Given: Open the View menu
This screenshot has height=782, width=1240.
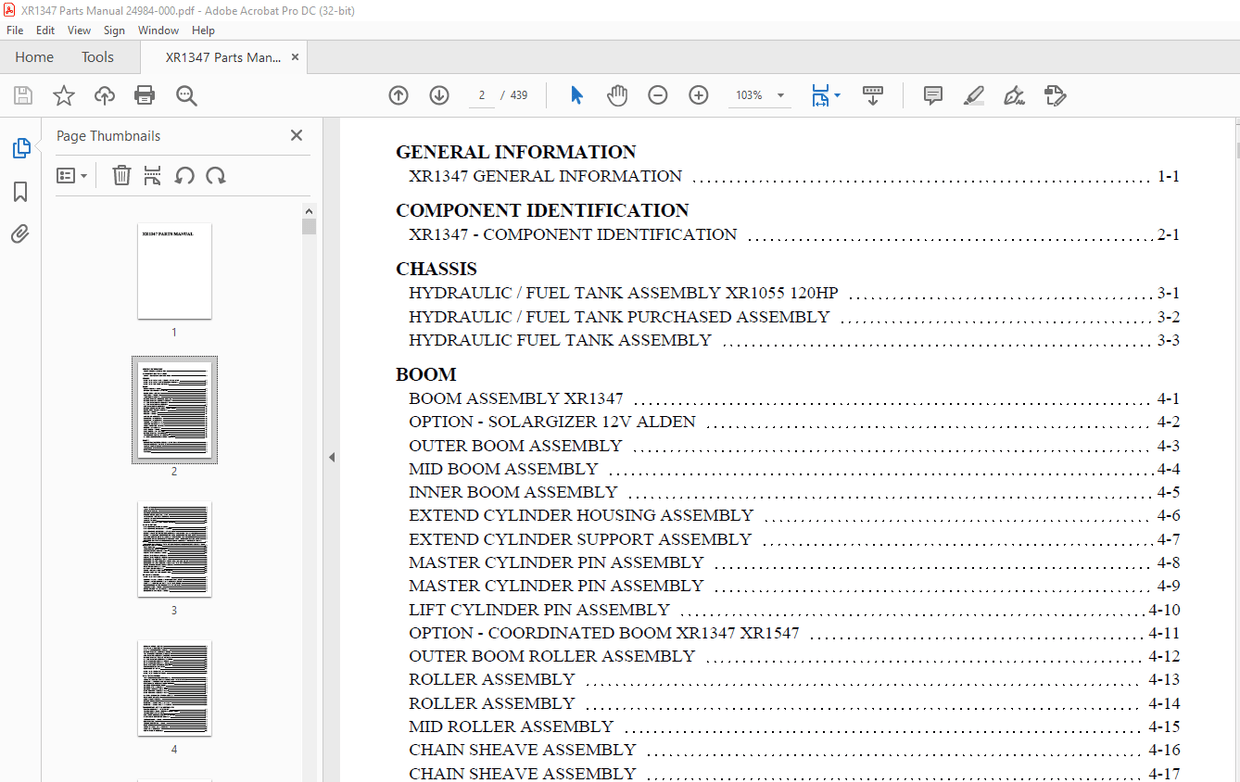Looking at the screenshot, I should [79, 30].
